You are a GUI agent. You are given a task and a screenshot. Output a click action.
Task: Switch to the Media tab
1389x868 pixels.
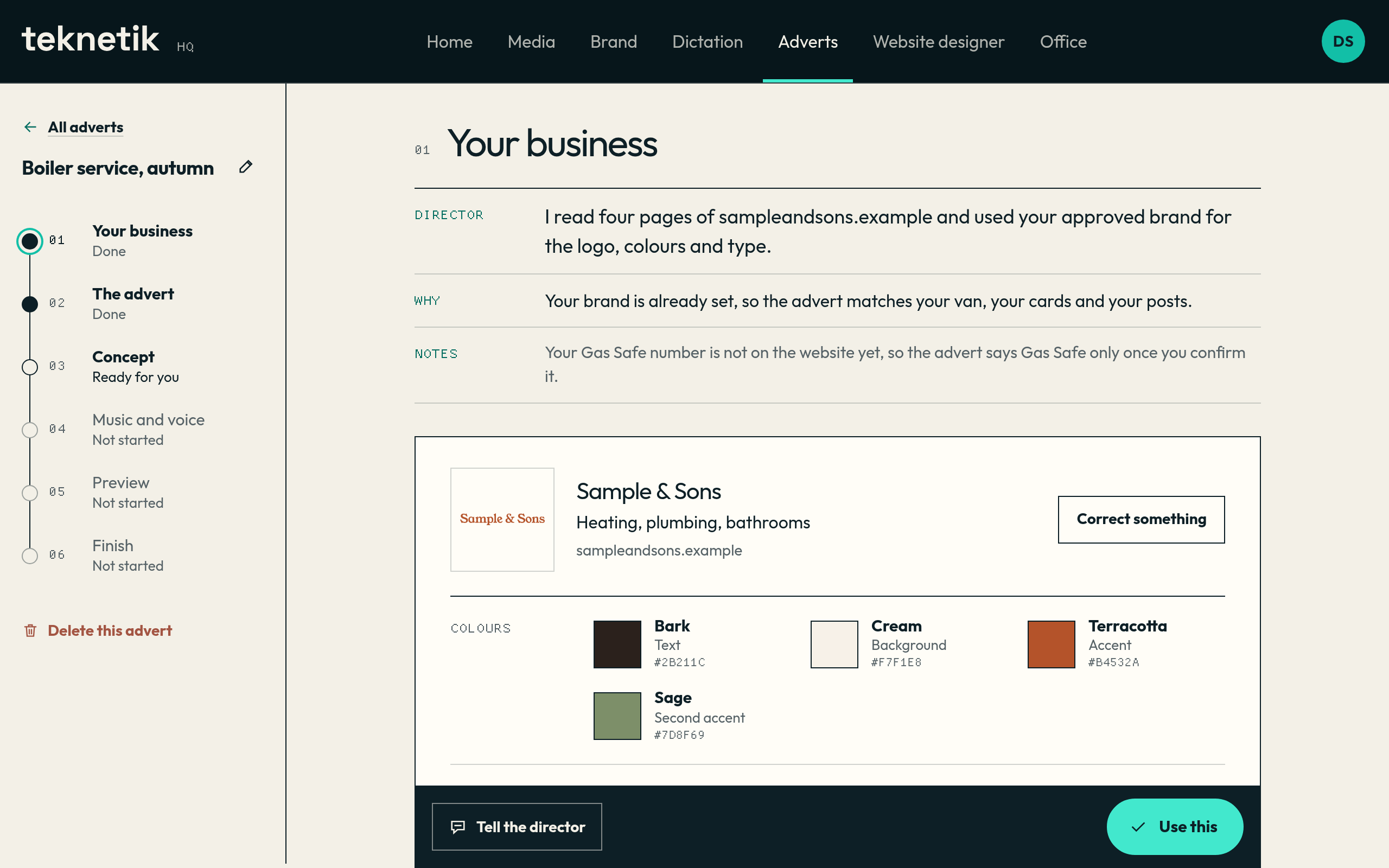[x=531, y=41]
